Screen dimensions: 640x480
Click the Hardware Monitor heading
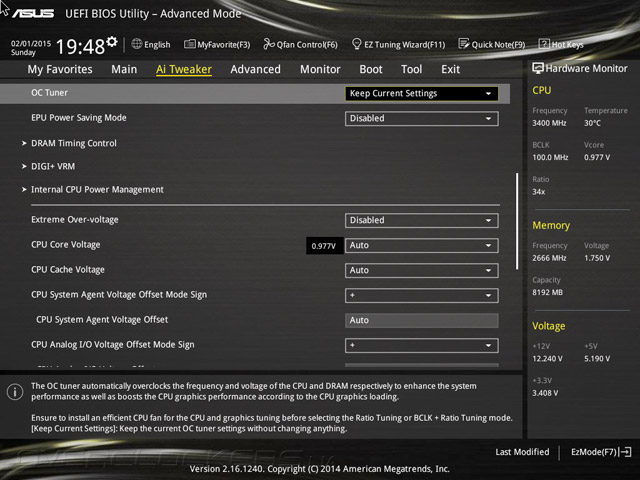586,69
